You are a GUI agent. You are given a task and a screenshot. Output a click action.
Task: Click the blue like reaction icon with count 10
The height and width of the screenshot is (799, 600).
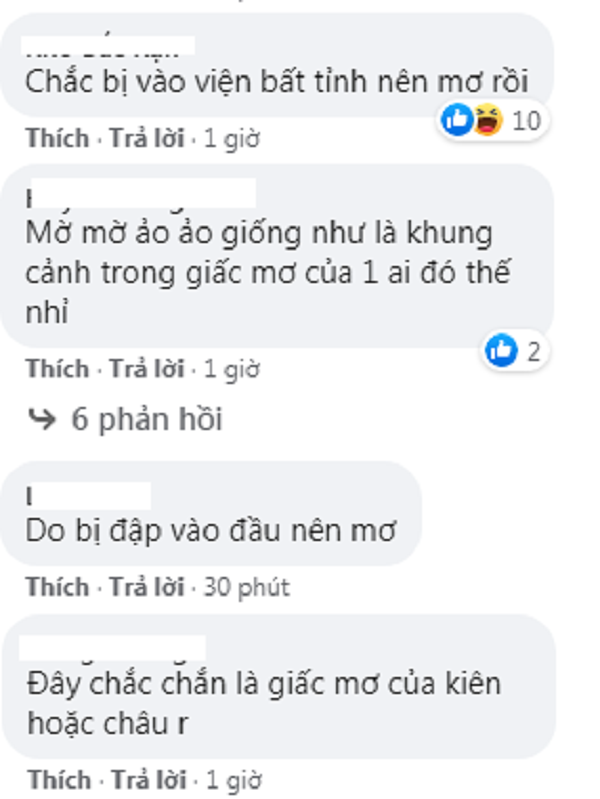(x=457, y=120)
